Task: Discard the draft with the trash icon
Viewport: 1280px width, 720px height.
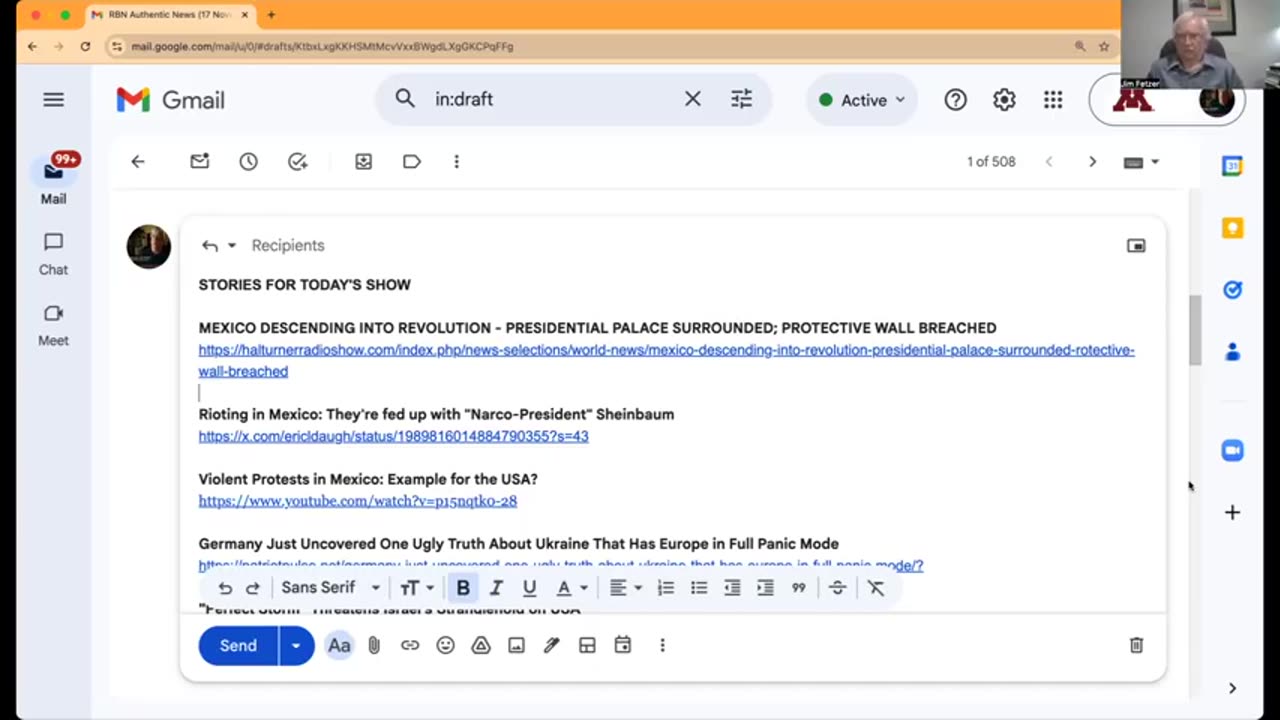Action: point(1136,646)
